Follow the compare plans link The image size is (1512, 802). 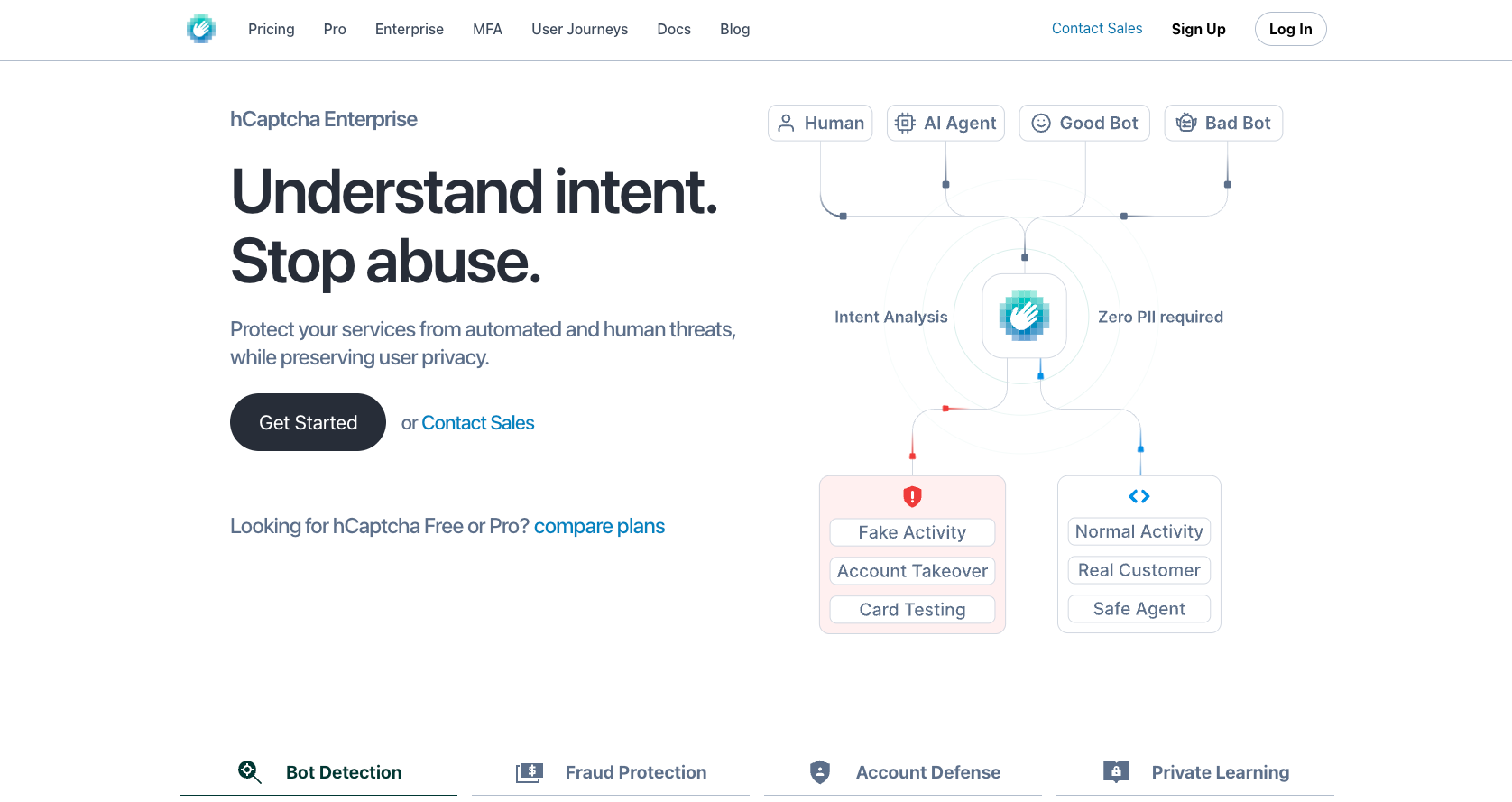click(x=599, y=526)
